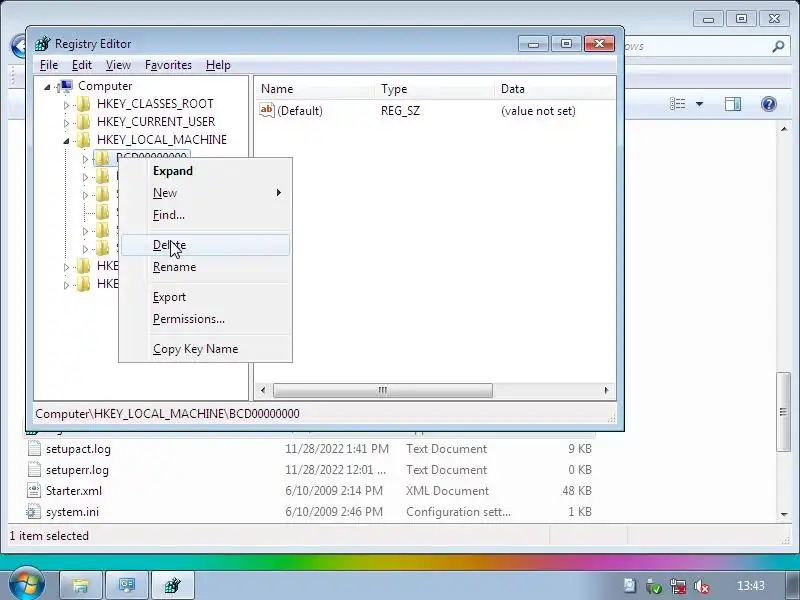Click the Computer icon in the tree
800x600 pixels.
click(x=65, y=86)
